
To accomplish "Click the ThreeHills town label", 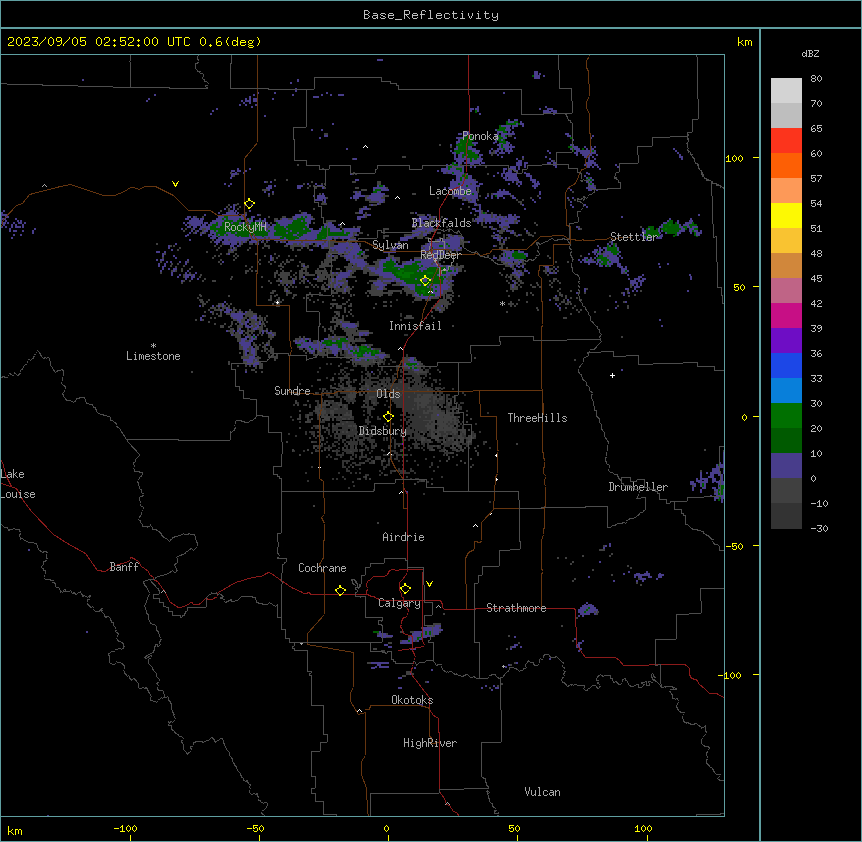I will click(x=537, y=418).
